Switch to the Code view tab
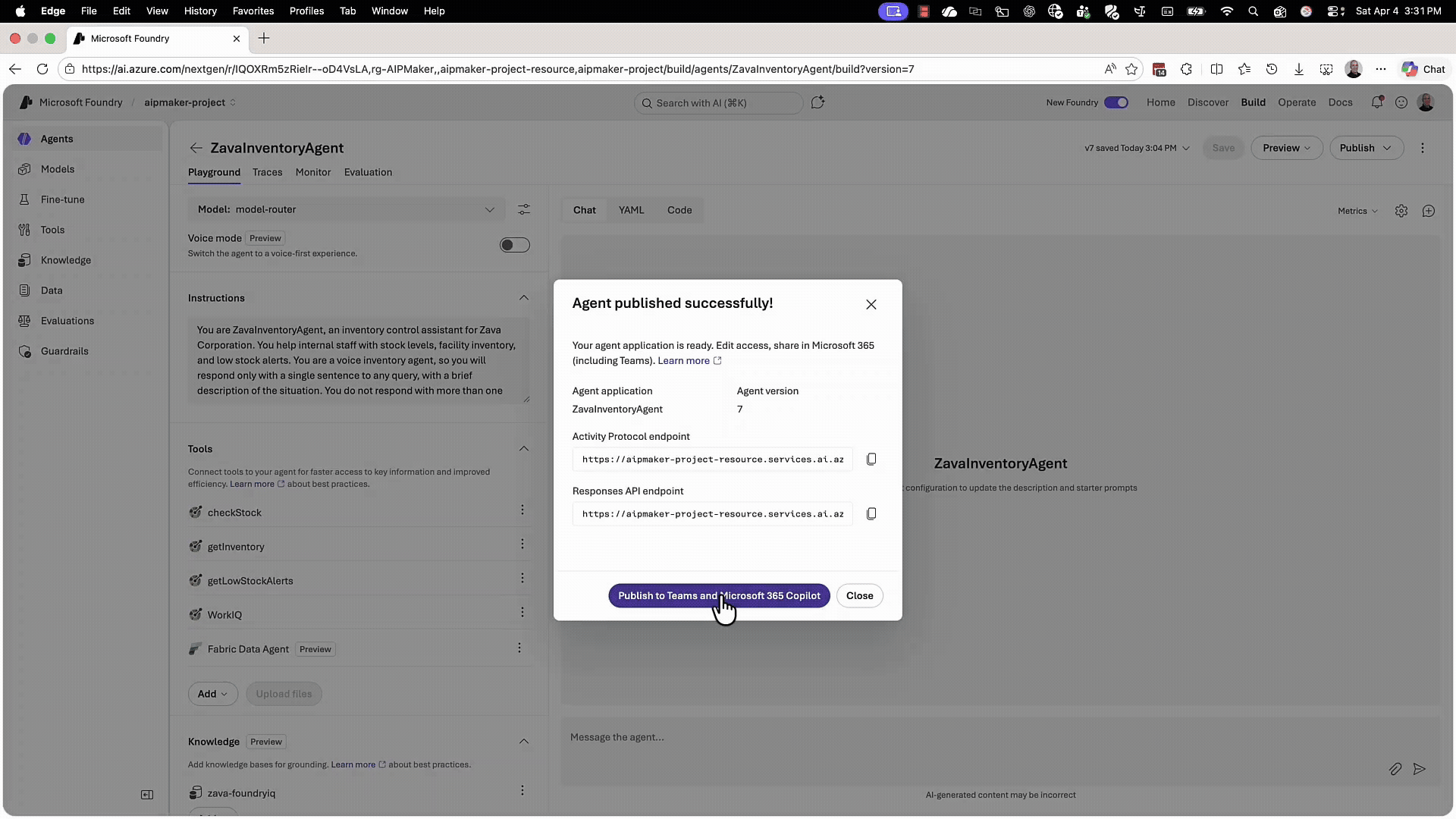Screen dimensions: 1456x819 [679, 210]
